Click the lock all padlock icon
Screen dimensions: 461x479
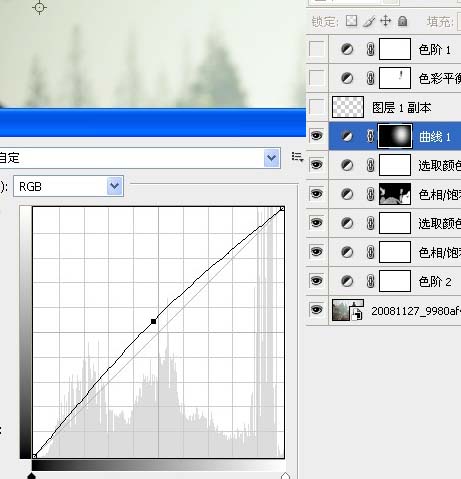tap(403, 21)
